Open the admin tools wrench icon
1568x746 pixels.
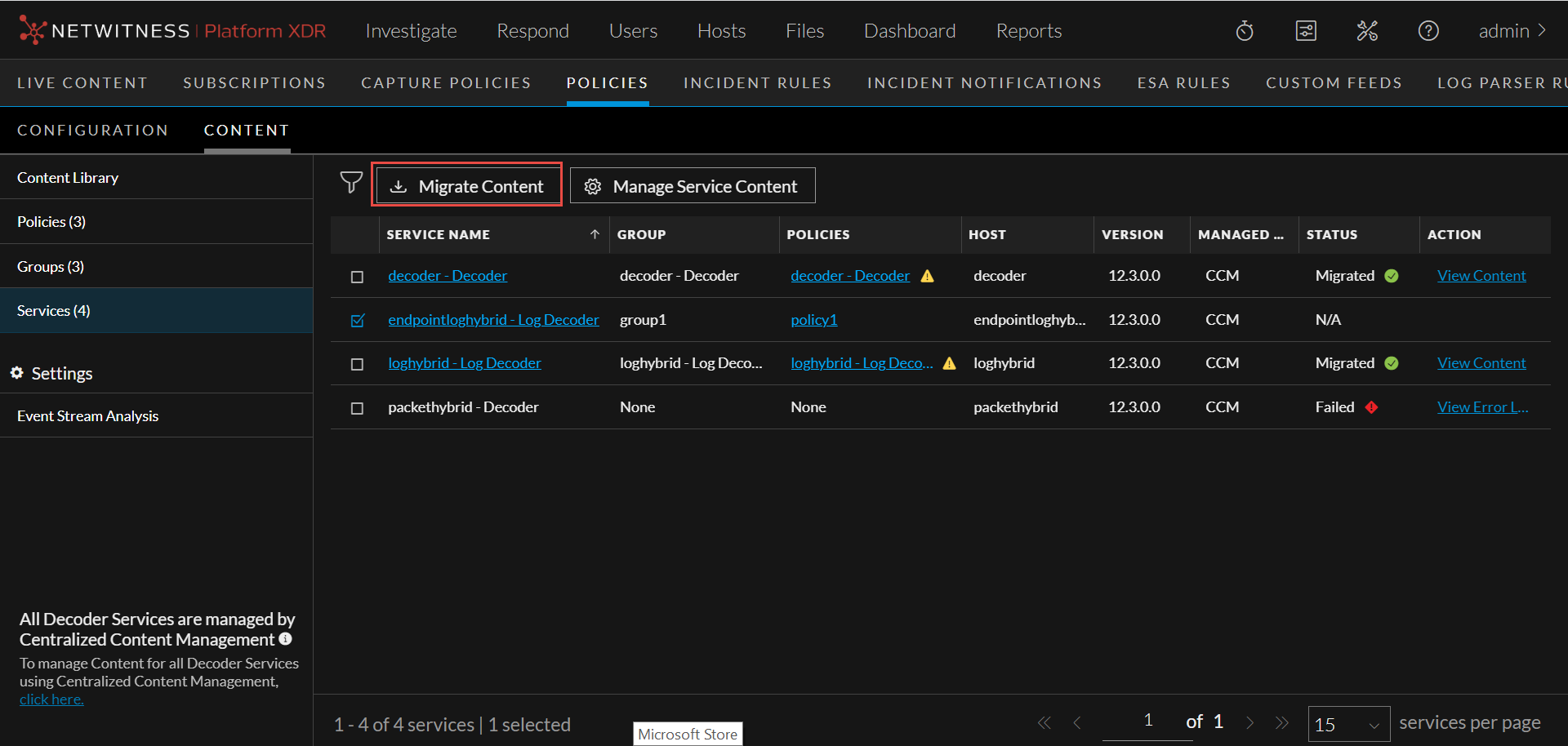pos(1367,31)
